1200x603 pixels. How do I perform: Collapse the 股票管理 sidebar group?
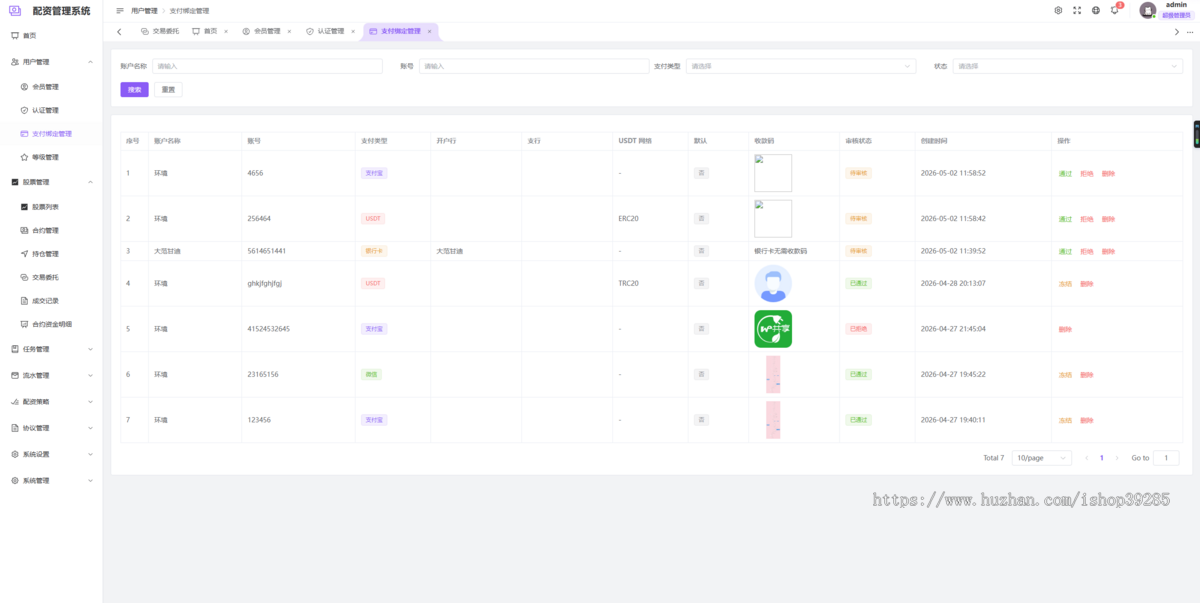click(51, 182)
